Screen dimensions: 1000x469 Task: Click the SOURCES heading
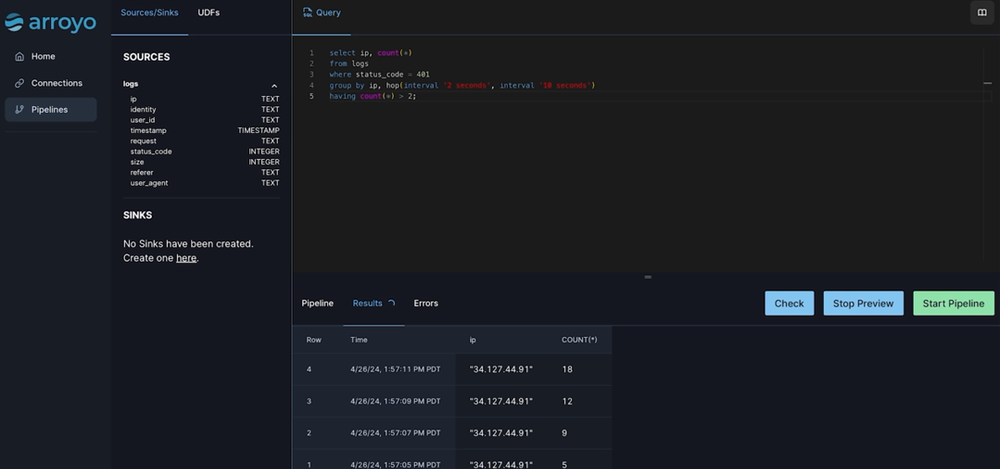(x=146, y=57)
